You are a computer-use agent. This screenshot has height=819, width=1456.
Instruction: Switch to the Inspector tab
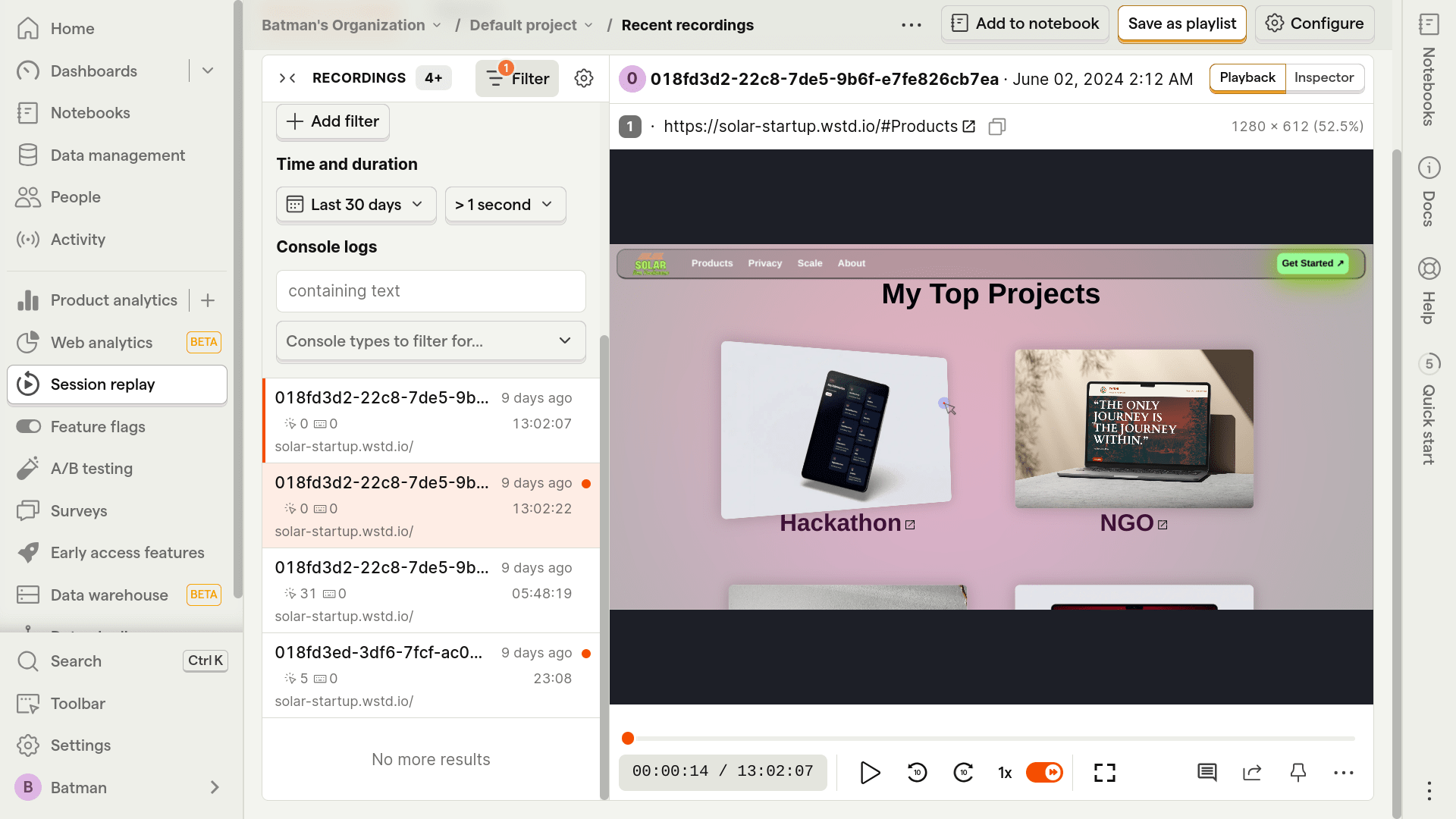click(x=1324, y=77)
